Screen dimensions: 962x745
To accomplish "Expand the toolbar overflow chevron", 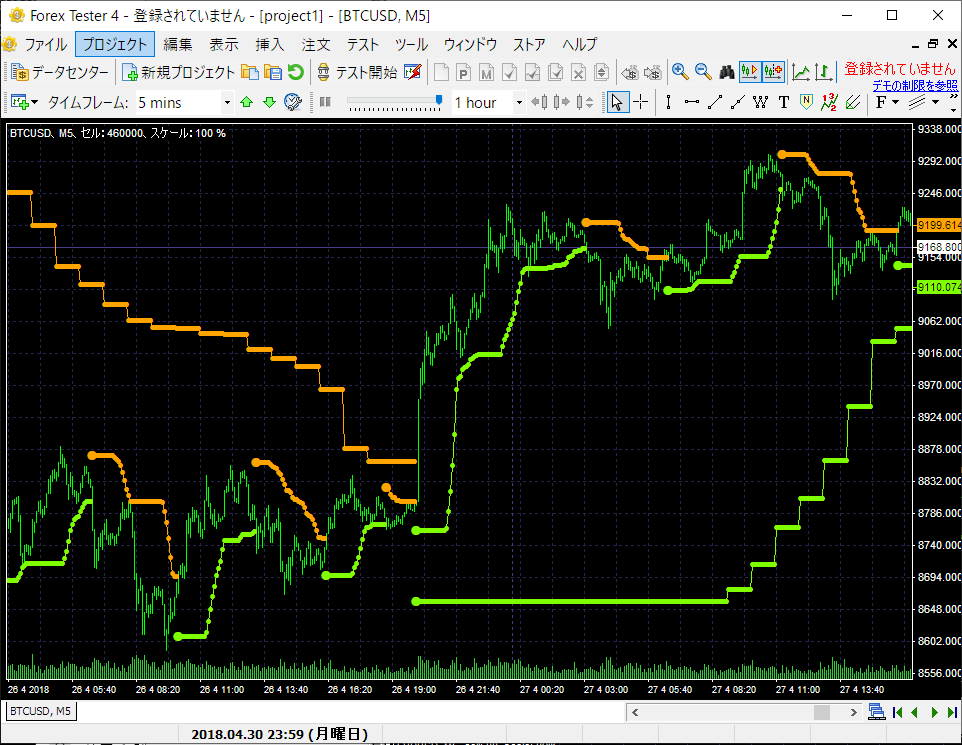I will coord(953,97).
